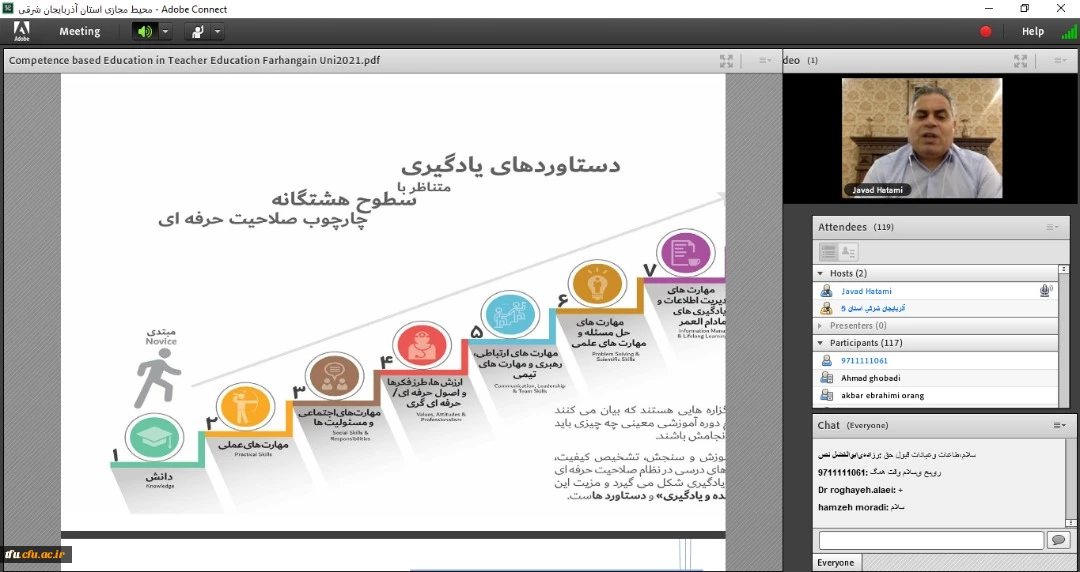Raise hand using the status icon
This screenshot has height=572, width=1080.
click(x=198, y=31)
